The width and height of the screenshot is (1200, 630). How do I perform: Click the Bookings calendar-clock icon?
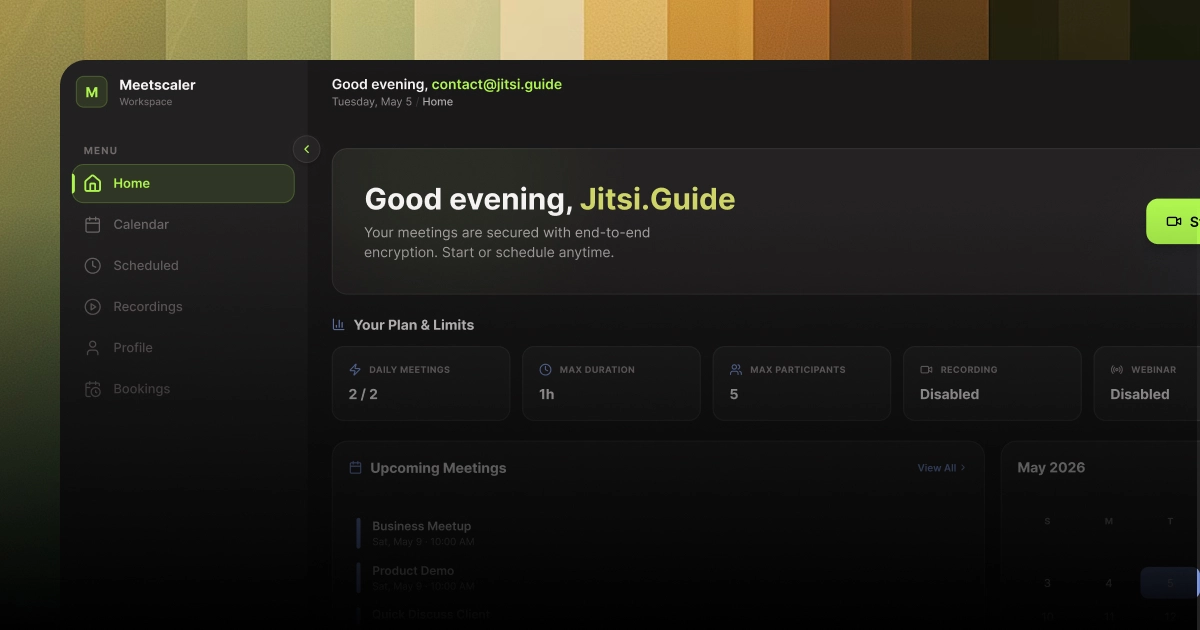(93, 389)
